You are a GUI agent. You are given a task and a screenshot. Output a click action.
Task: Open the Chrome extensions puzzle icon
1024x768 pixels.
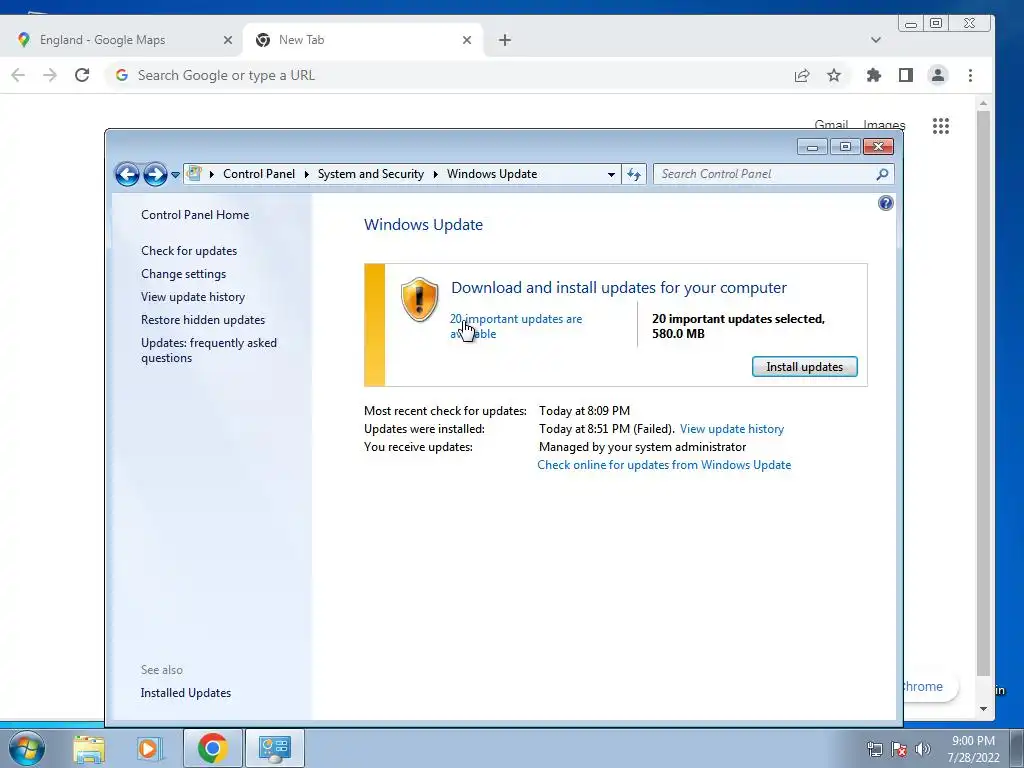point(874,75)
